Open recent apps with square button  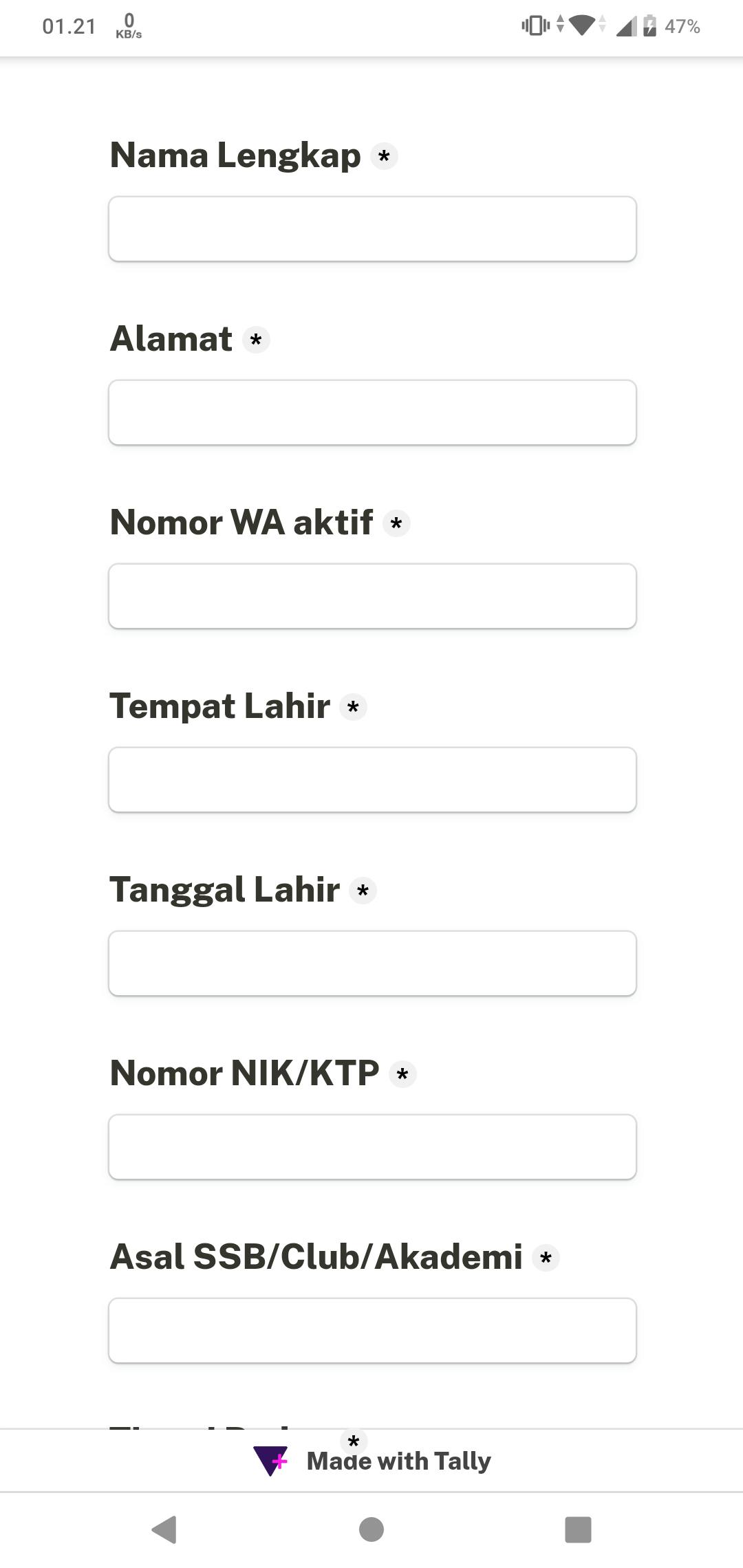[x=578, y=1529]
